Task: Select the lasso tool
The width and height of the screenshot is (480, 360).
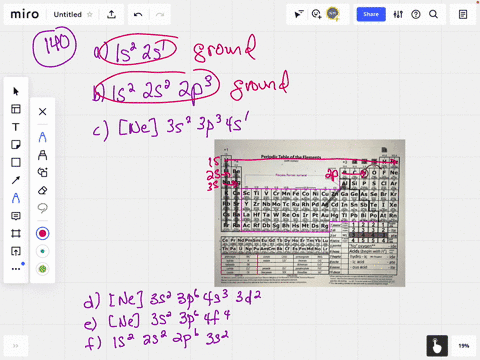Action: (42, 208)
